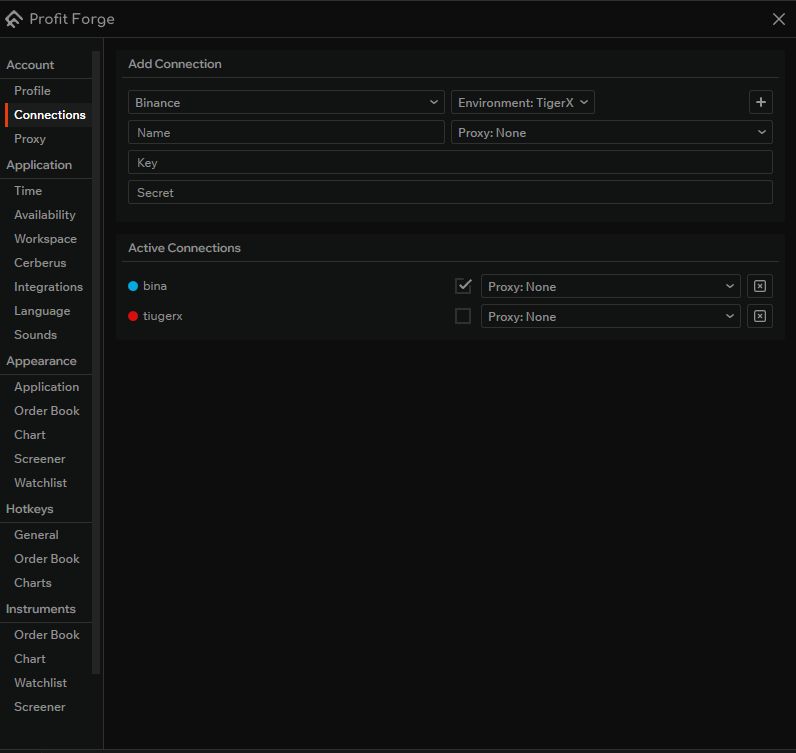Click the Active Connections heading
The width and height of the screenshot is (796, 753).
(184, 248)
